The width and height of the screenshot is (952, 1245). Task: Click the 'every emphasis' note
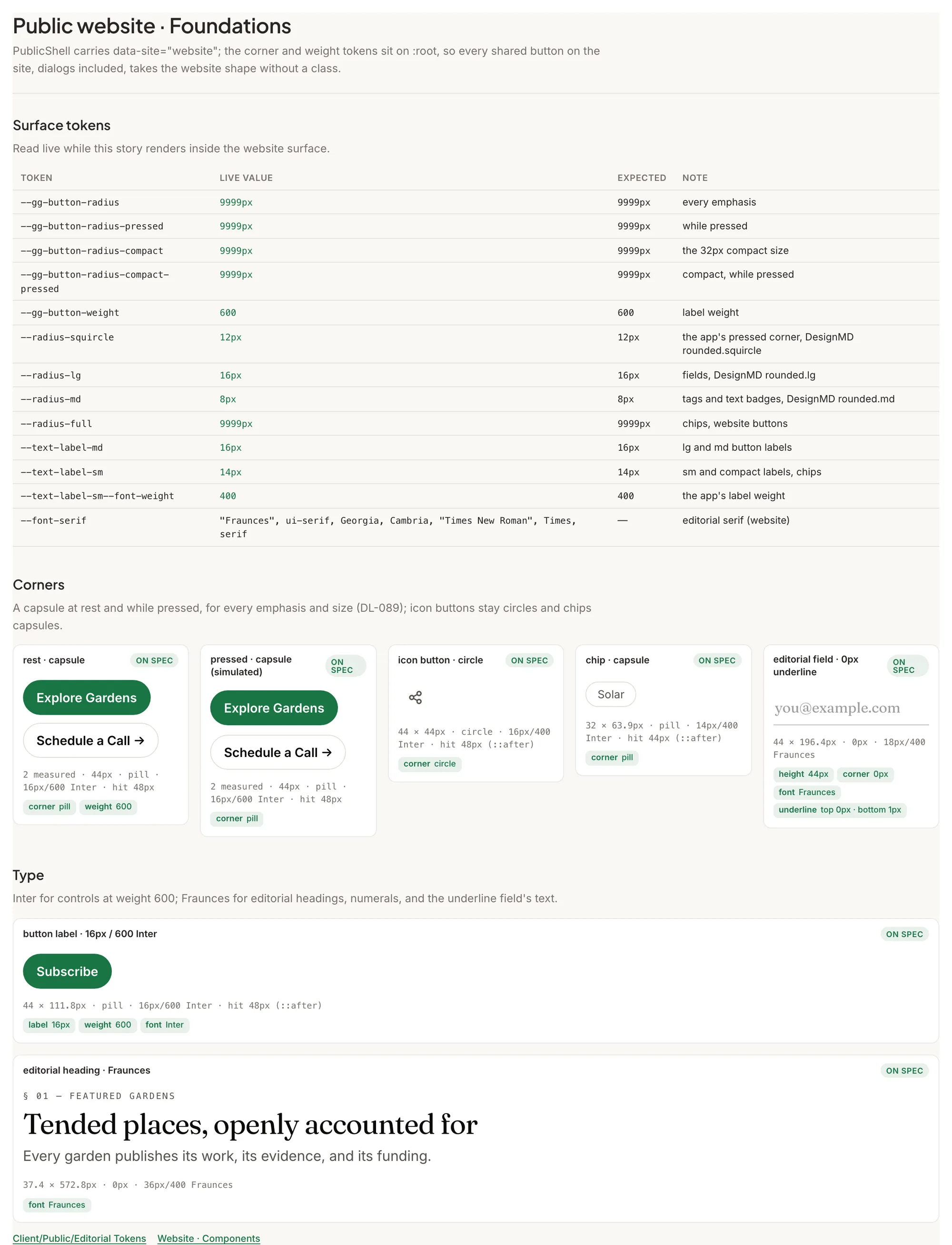click(x=719, y=202)
